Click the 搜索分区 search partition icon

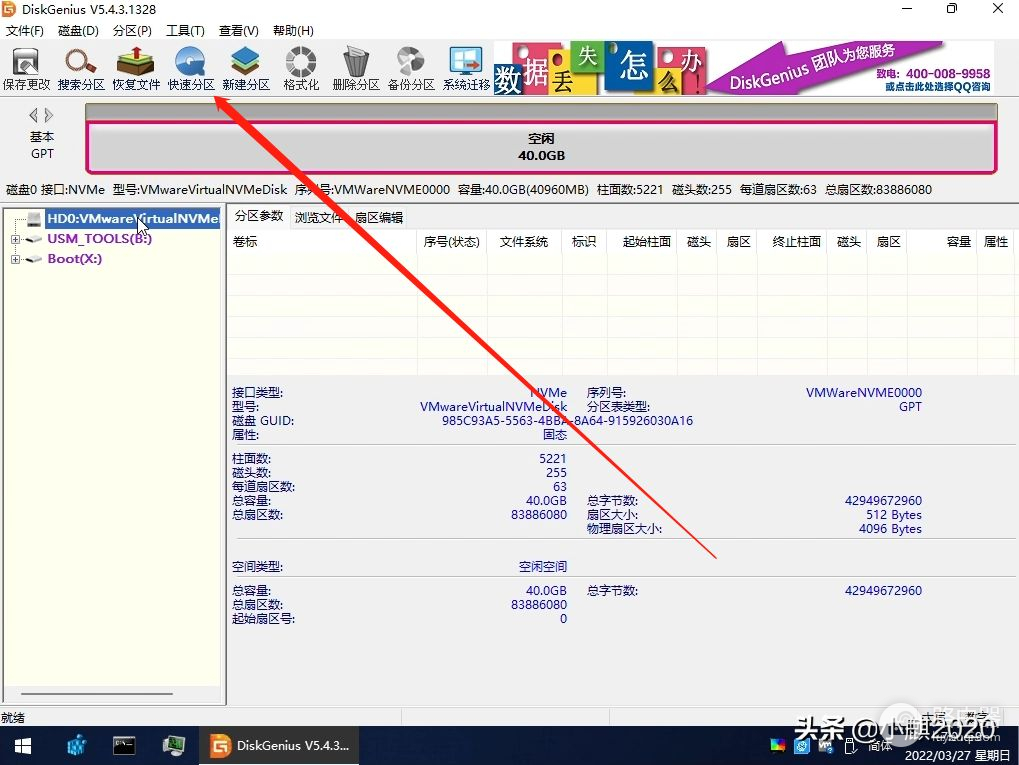click(x=81, y=68)
